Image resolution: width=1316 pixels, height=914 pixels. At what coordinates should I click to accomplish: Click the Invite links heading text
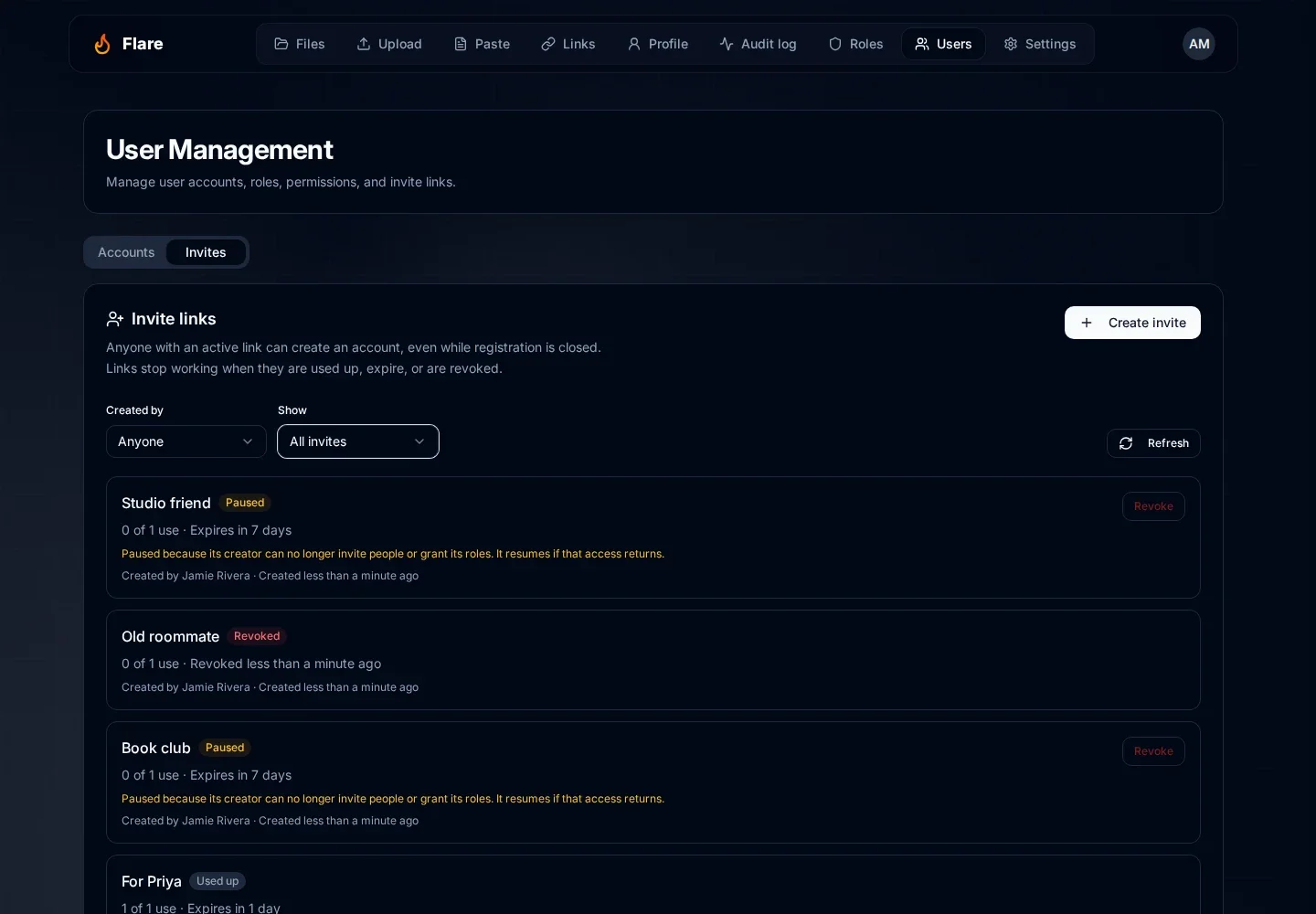coord(174,319)
